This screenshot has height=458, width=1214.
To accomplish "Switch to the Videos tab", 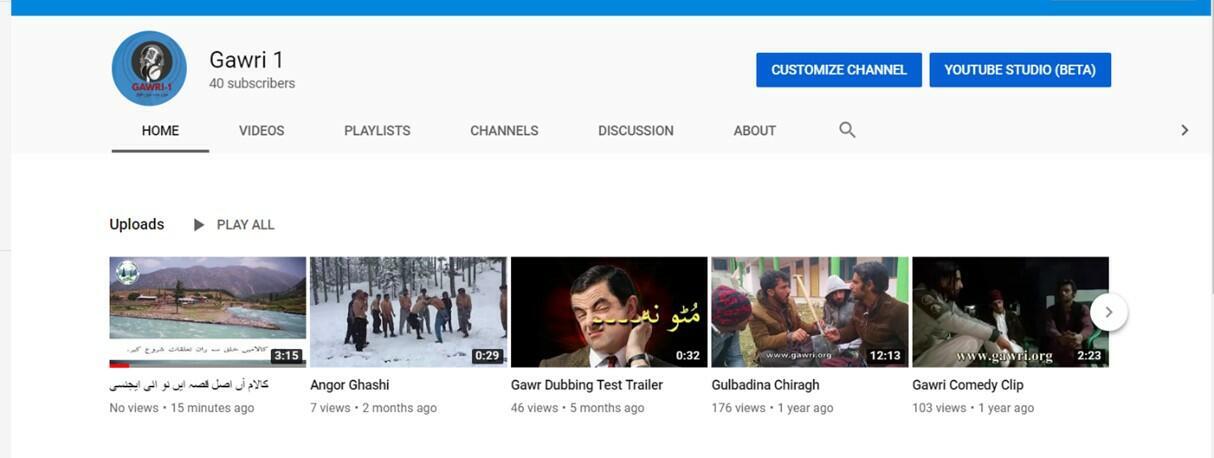I will (262, 131).
